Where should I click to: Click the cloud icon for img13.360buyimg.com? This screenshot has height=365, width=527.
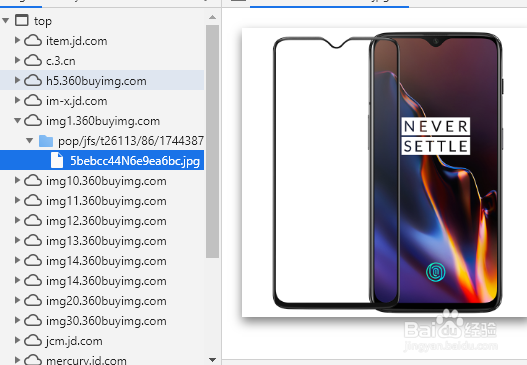click(33, 241)
